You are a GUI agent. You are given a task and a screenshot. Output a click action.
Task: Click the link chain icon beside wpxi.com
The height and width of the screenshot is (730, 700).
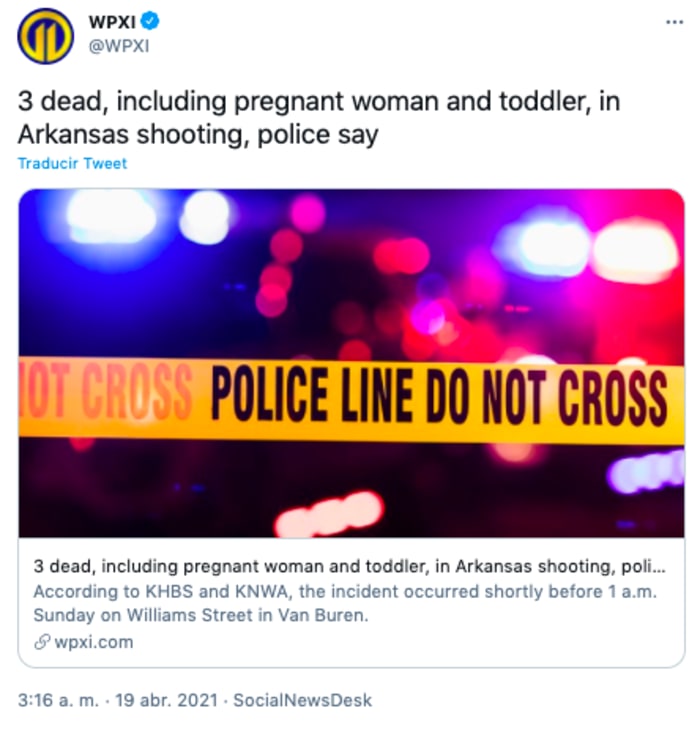click(42, 642)
